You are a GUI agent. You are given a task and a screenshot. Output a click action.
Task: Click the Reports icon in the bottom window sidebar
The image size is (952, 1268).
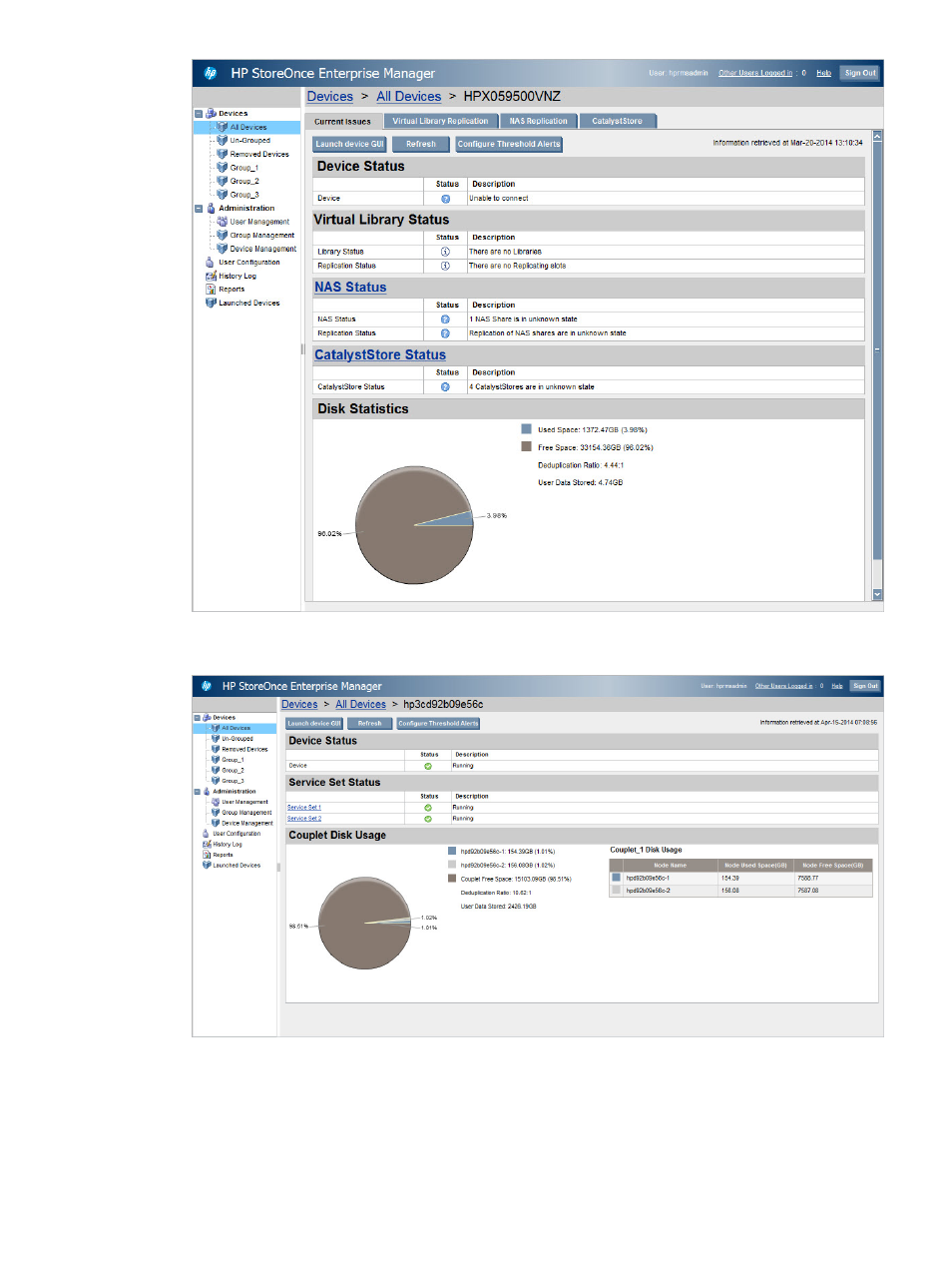point(207,855)
